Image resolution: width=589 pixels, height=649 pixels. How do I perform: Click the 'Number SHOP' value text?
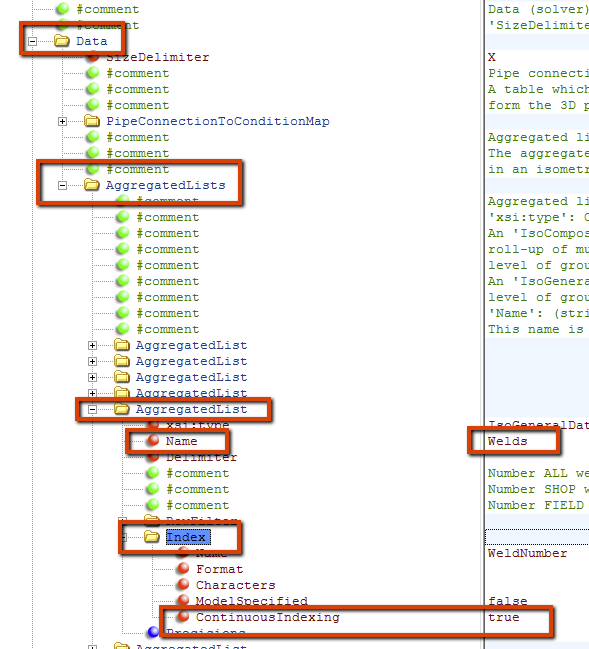pos(538,489)
